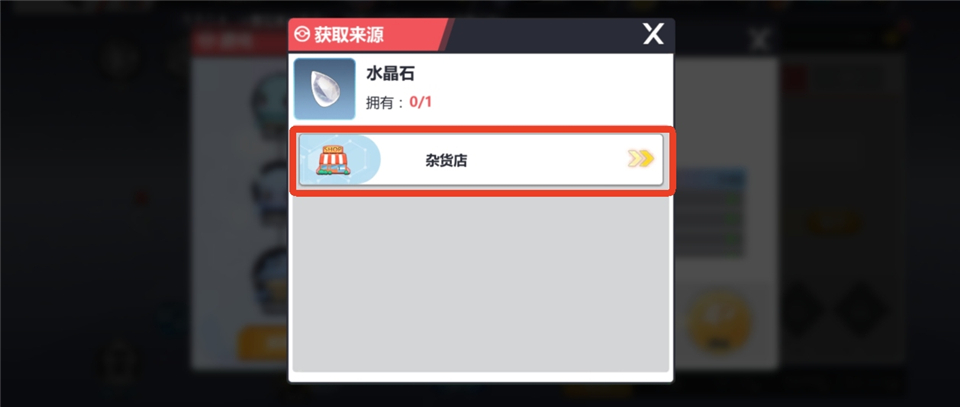Click the topmost blurred round avatar behind dialog

[x=269, y=102]
